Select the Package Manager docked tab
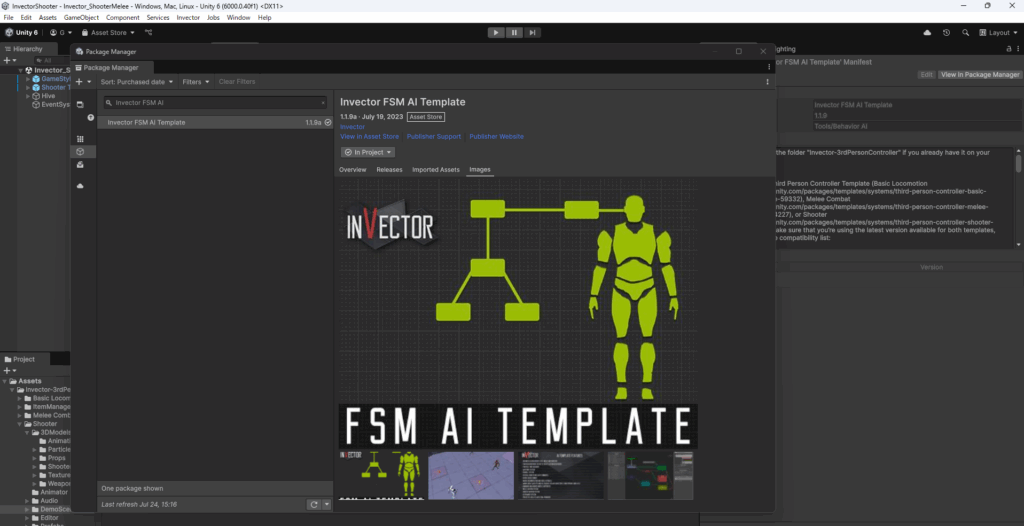Image resolution: width=1024 pixels, height=526 pixels. click(112, 67)
